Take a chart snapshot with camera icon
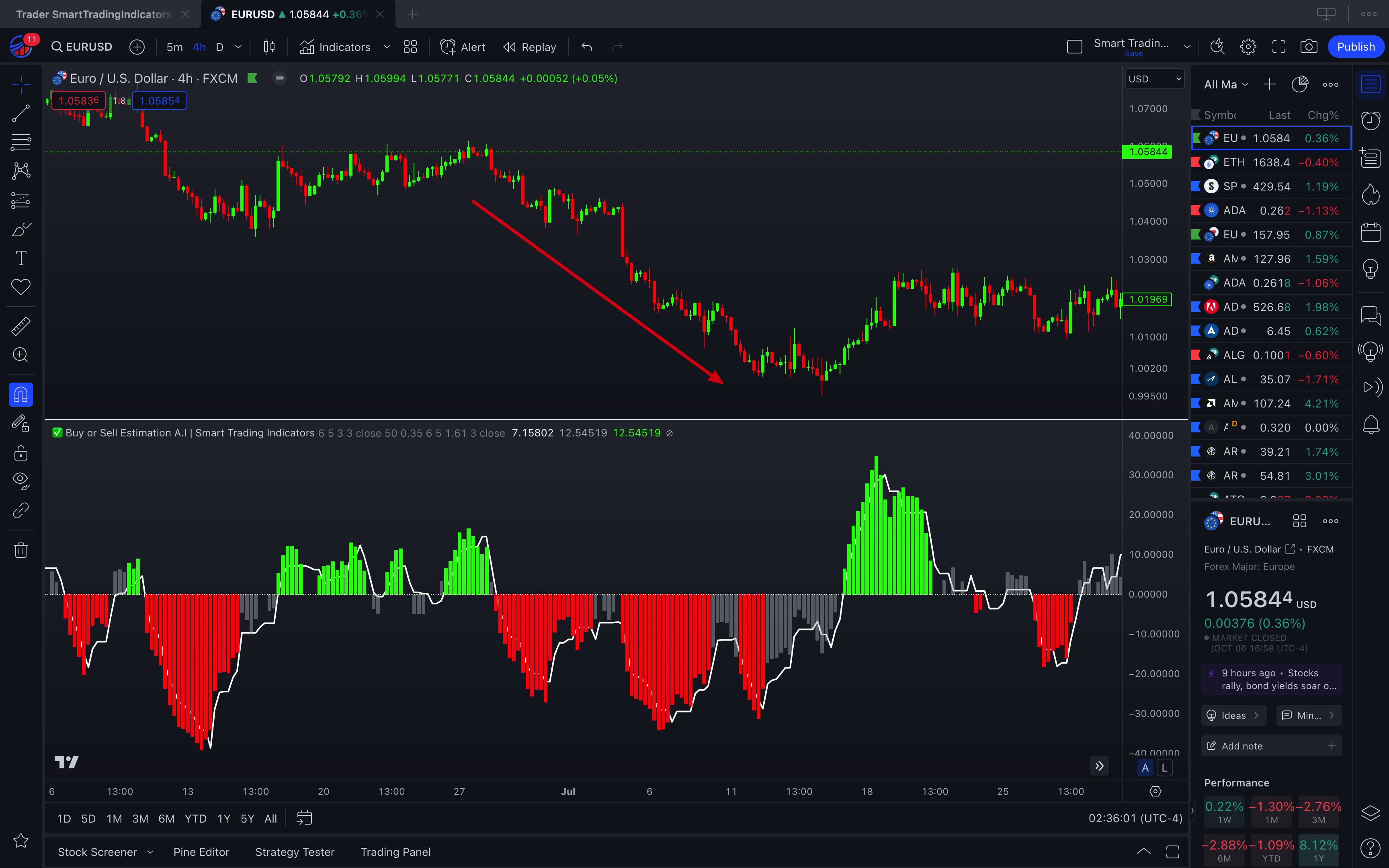Screen dimensions: 1389x868 (x=1309, y=47)
